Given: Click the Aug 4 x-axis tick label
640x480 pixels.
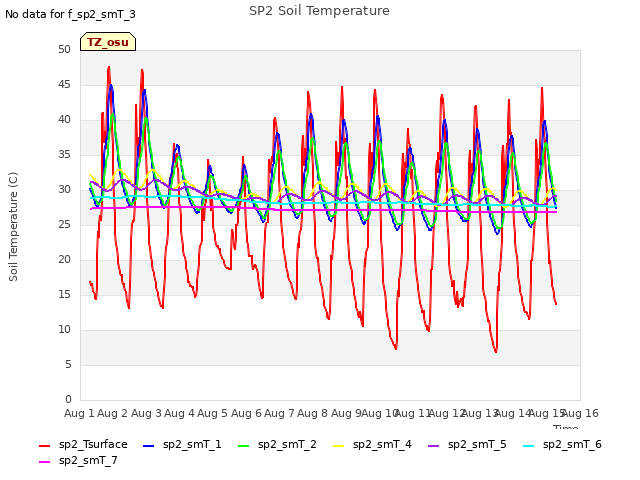Looking at the screenshot, I should [179, 413].
